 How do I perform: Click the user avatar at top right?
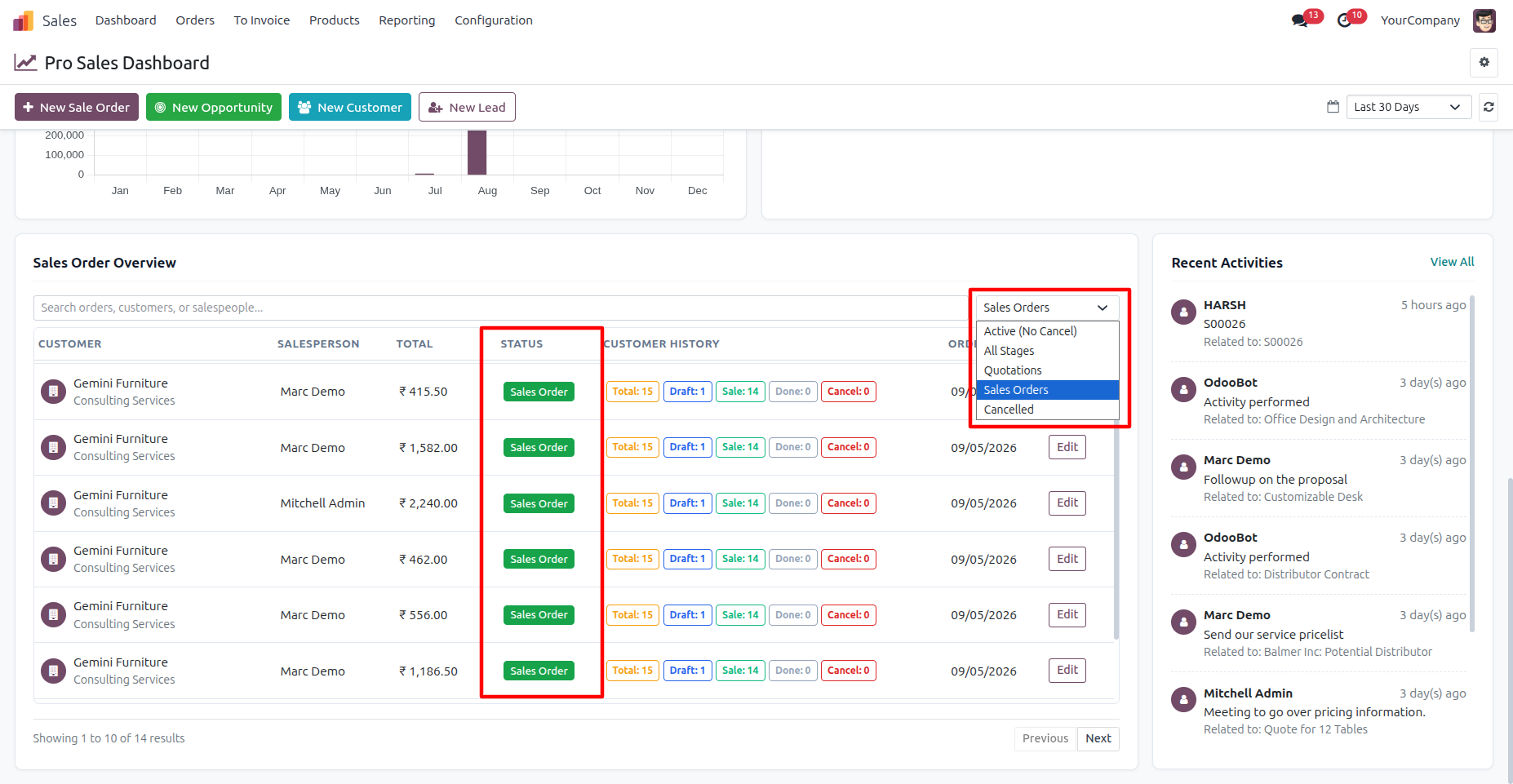1484,20
